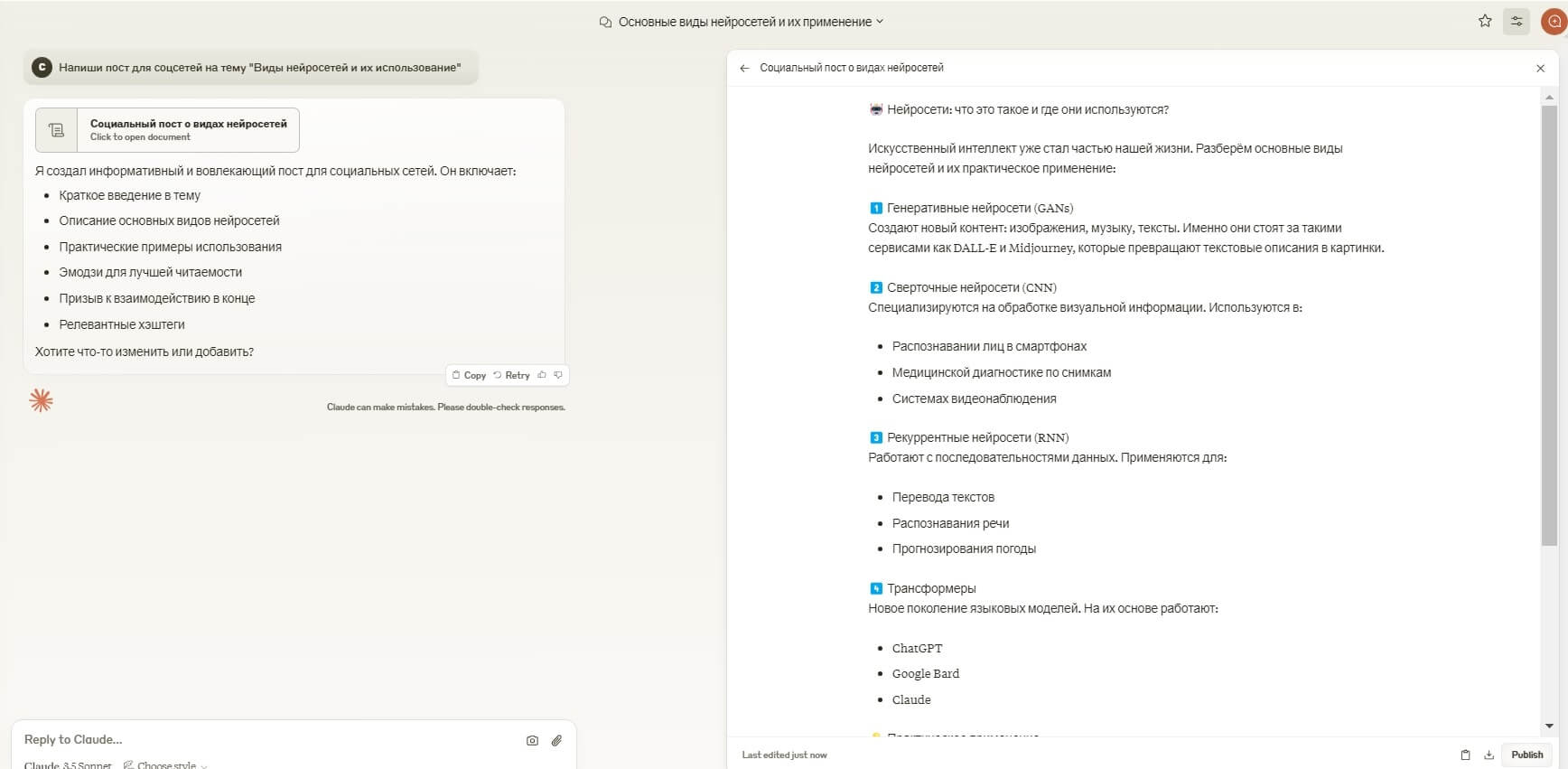Click 'Нейросети: что это такое' heading

(x=1028, y=109)
